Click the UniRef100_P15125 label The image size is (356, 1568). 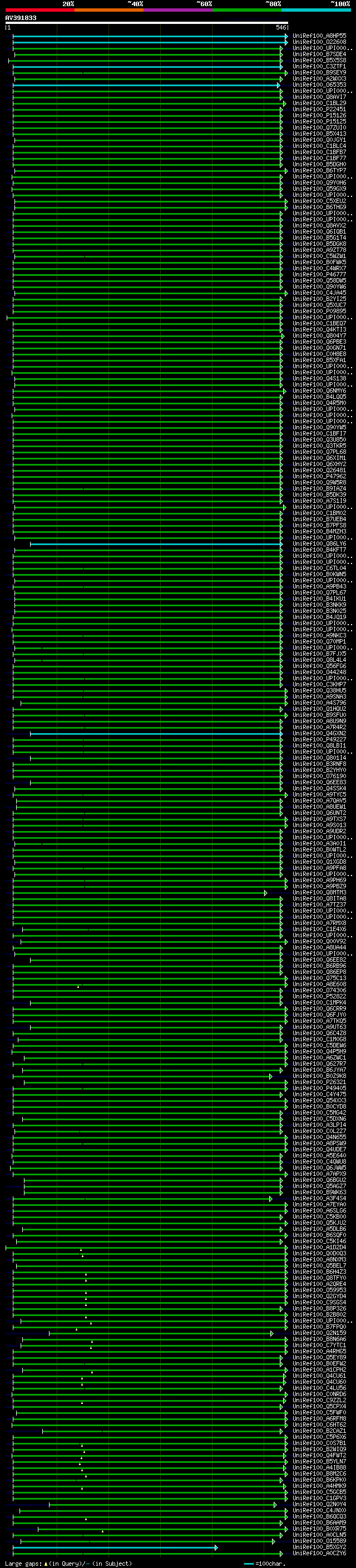click(319, 121)
